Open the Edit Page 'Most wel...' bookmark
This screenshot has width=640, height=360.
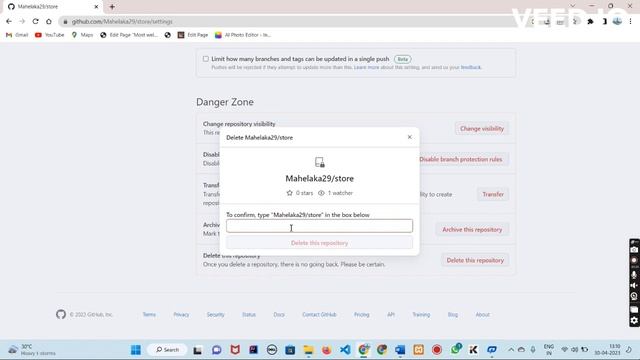tap(129, 35)
